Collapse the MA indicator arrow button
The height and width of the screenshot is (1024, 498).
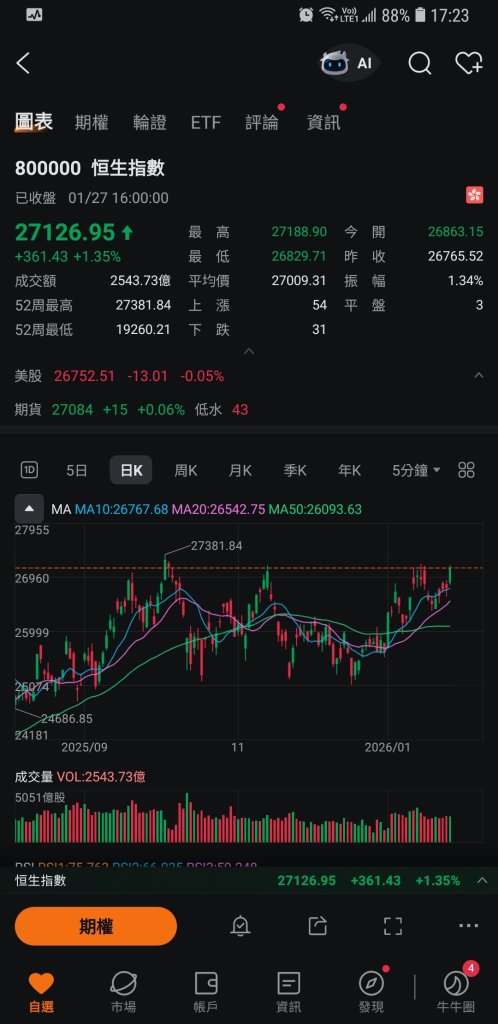29,509
